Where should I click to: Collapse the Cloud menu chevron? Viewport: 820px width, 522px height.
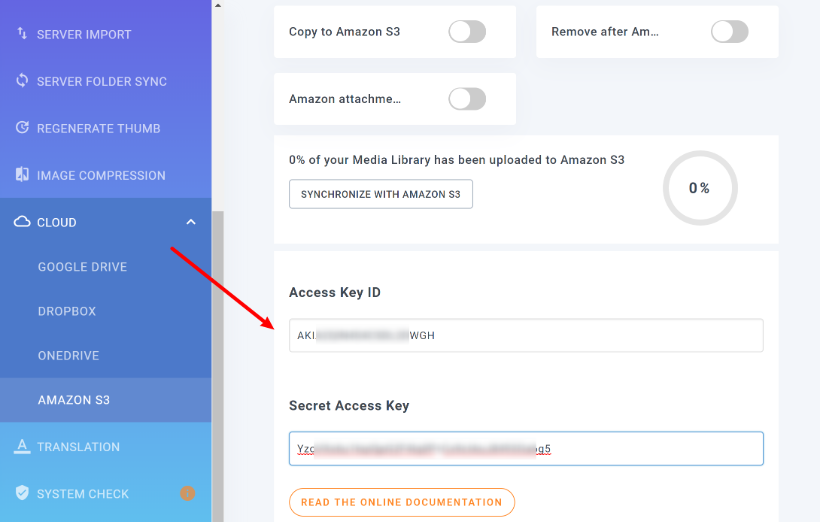191,222
